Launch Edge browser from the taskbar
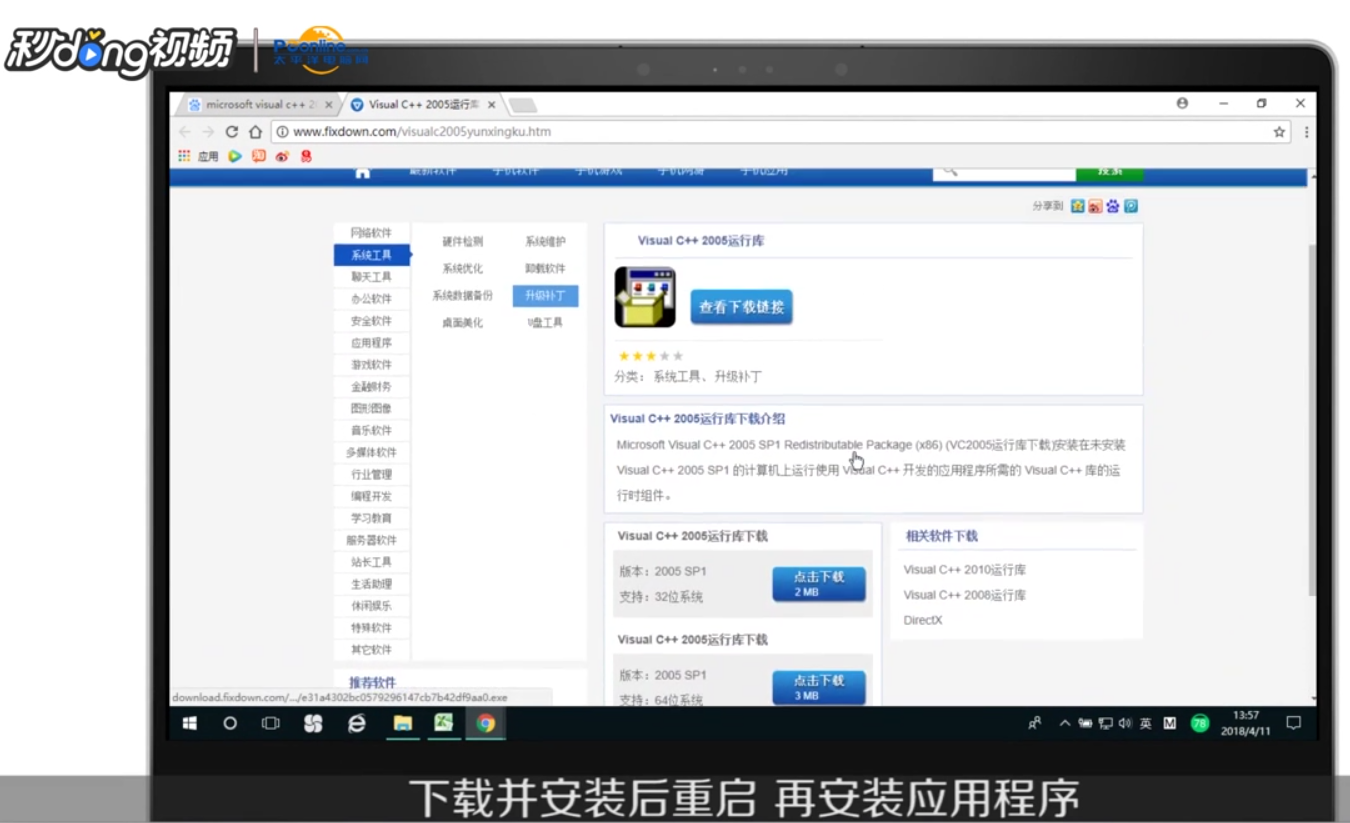The image size is (1350, 823). coord(356,722)
